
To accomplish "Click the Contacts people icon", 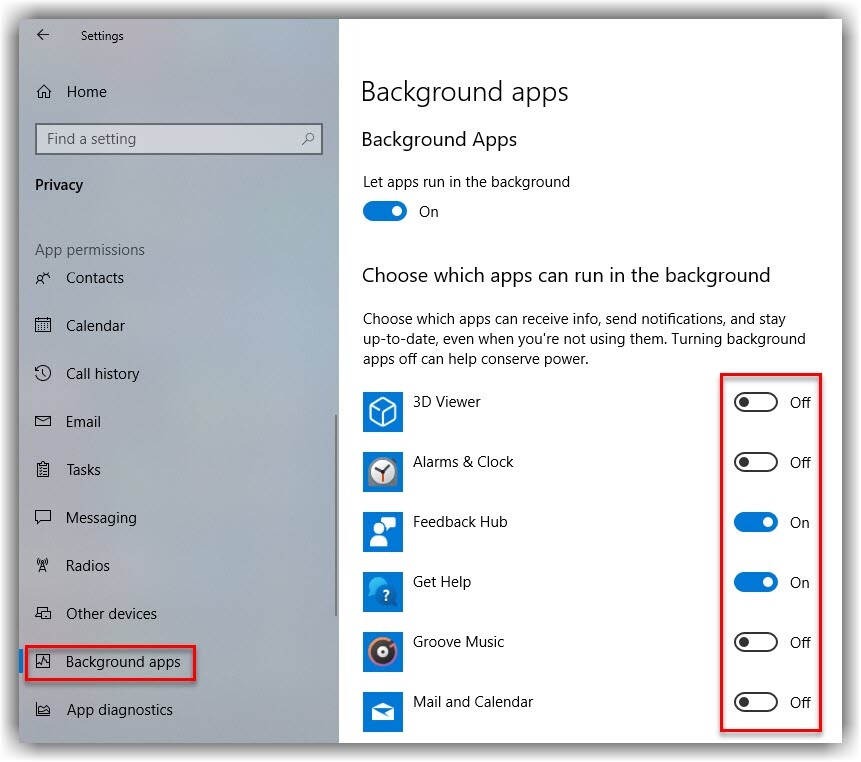I will (43, 278).
